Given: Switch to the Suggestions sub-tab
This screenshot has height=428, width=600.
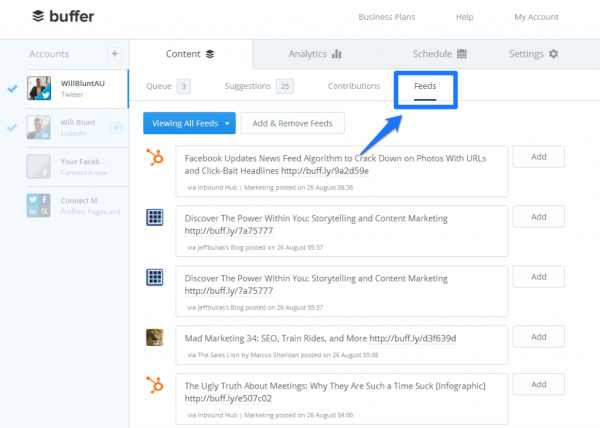Looking at the screenshot, I should [x=248, y=86].
